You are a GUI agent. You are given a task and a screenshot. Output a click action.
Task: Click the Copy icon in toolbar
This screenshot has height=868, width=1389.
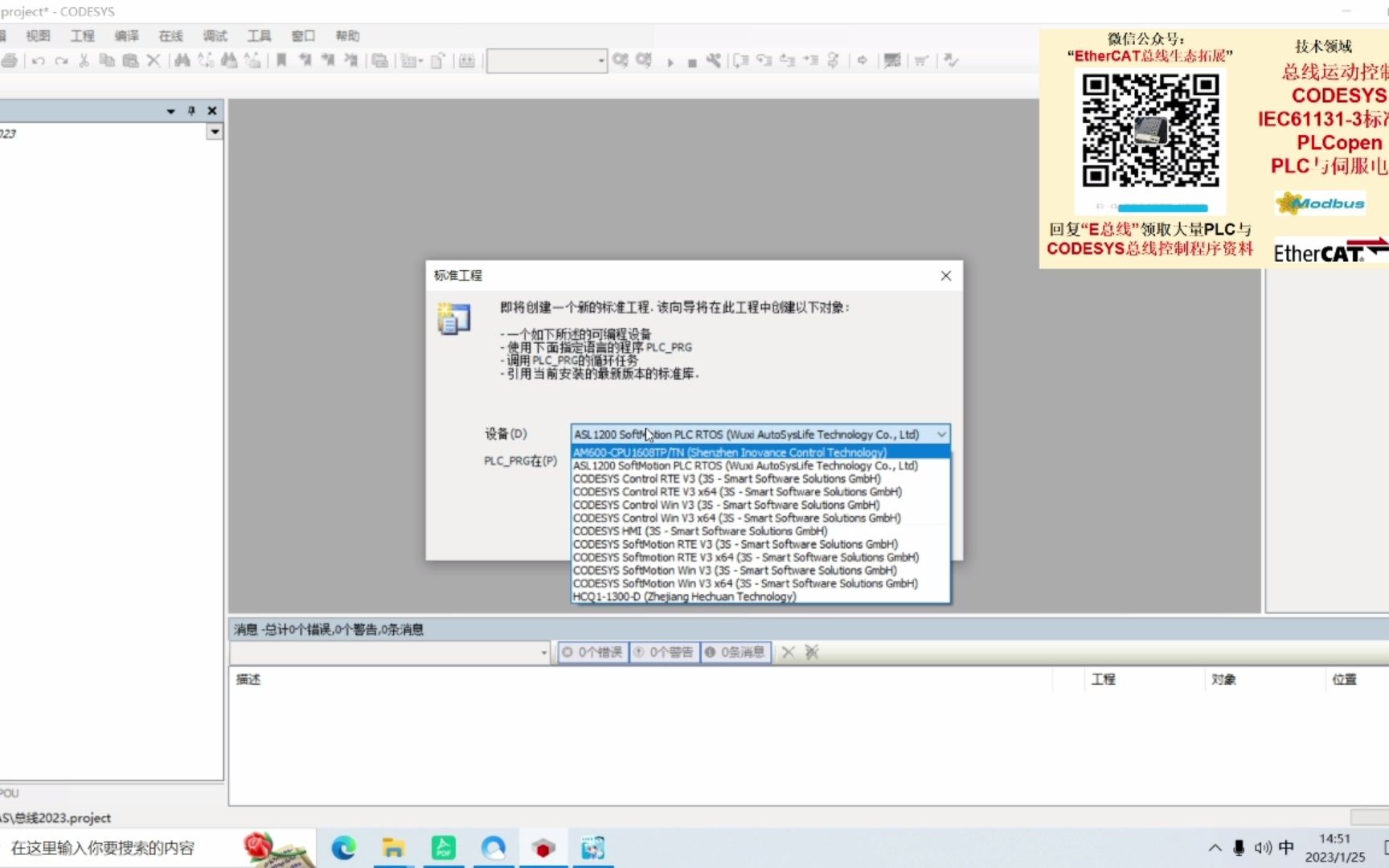(107, 61)
